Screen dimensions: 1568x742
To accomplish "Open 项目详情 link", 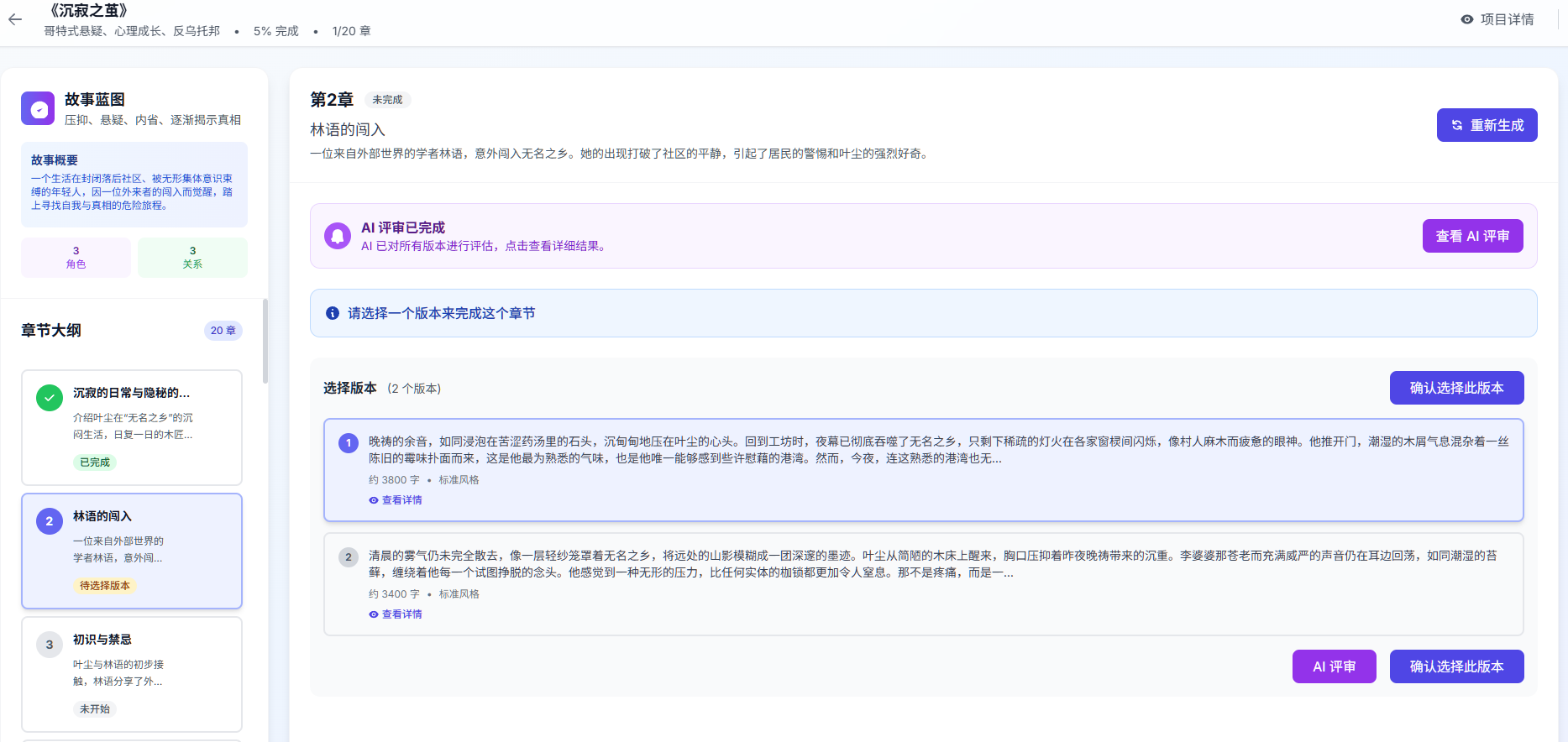I will (1497, 19).
